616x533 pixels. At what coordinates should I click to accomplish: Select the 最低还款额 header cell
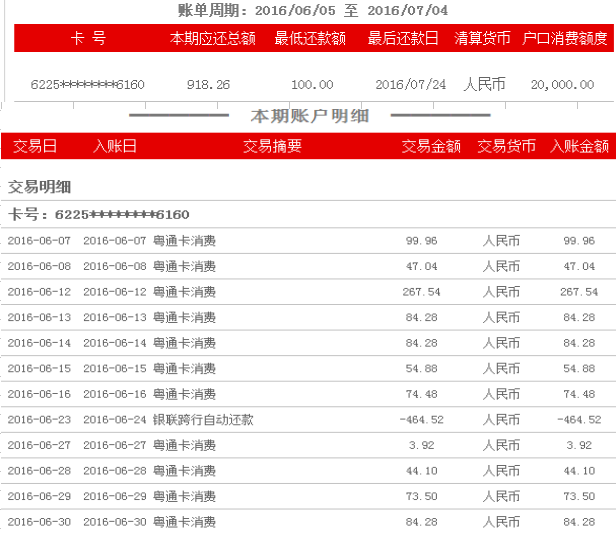click(310, 38)
